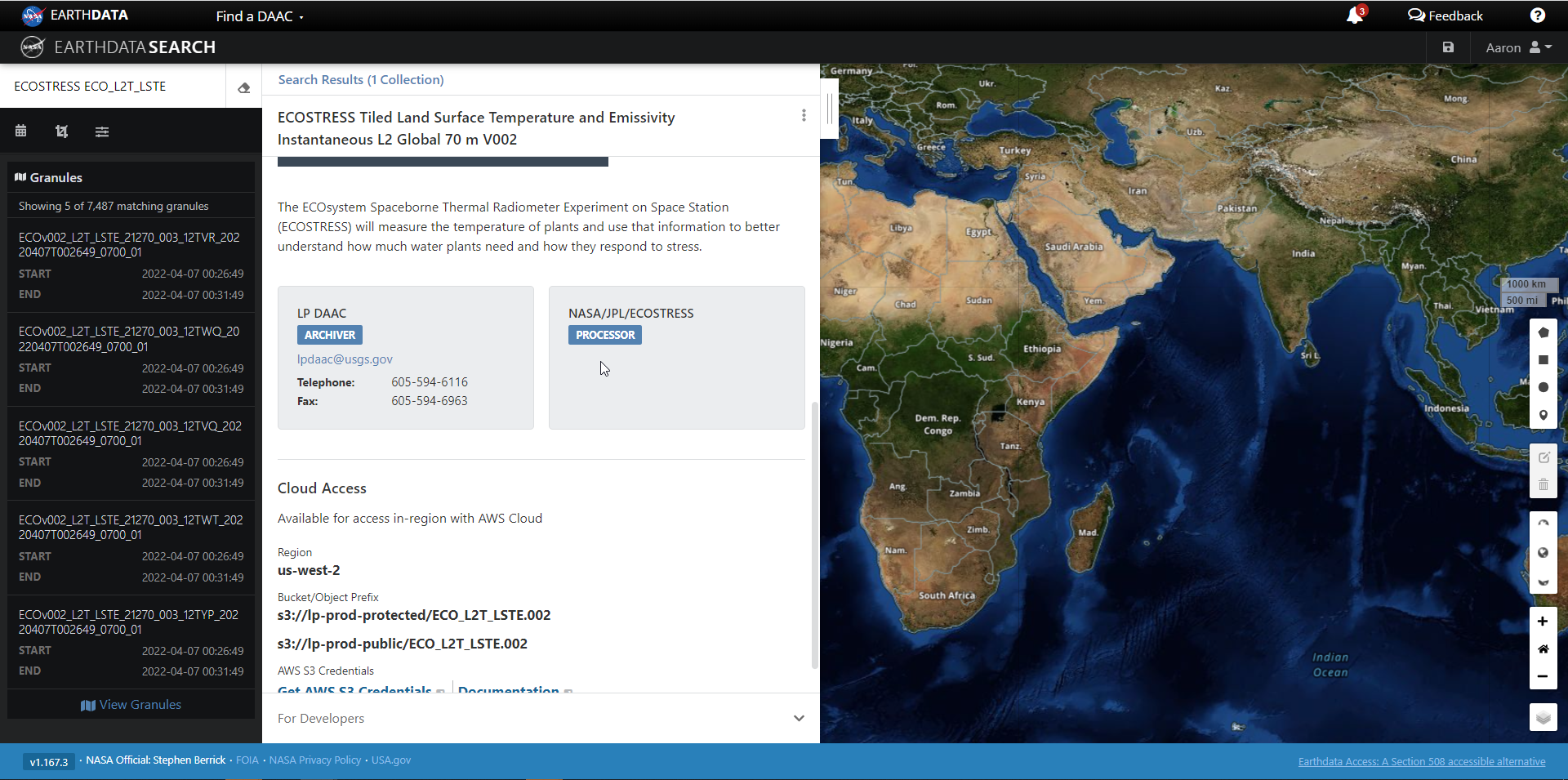
Task: Select granule 12TWQ_20220407T002649
Action: [x=131, y=359]
